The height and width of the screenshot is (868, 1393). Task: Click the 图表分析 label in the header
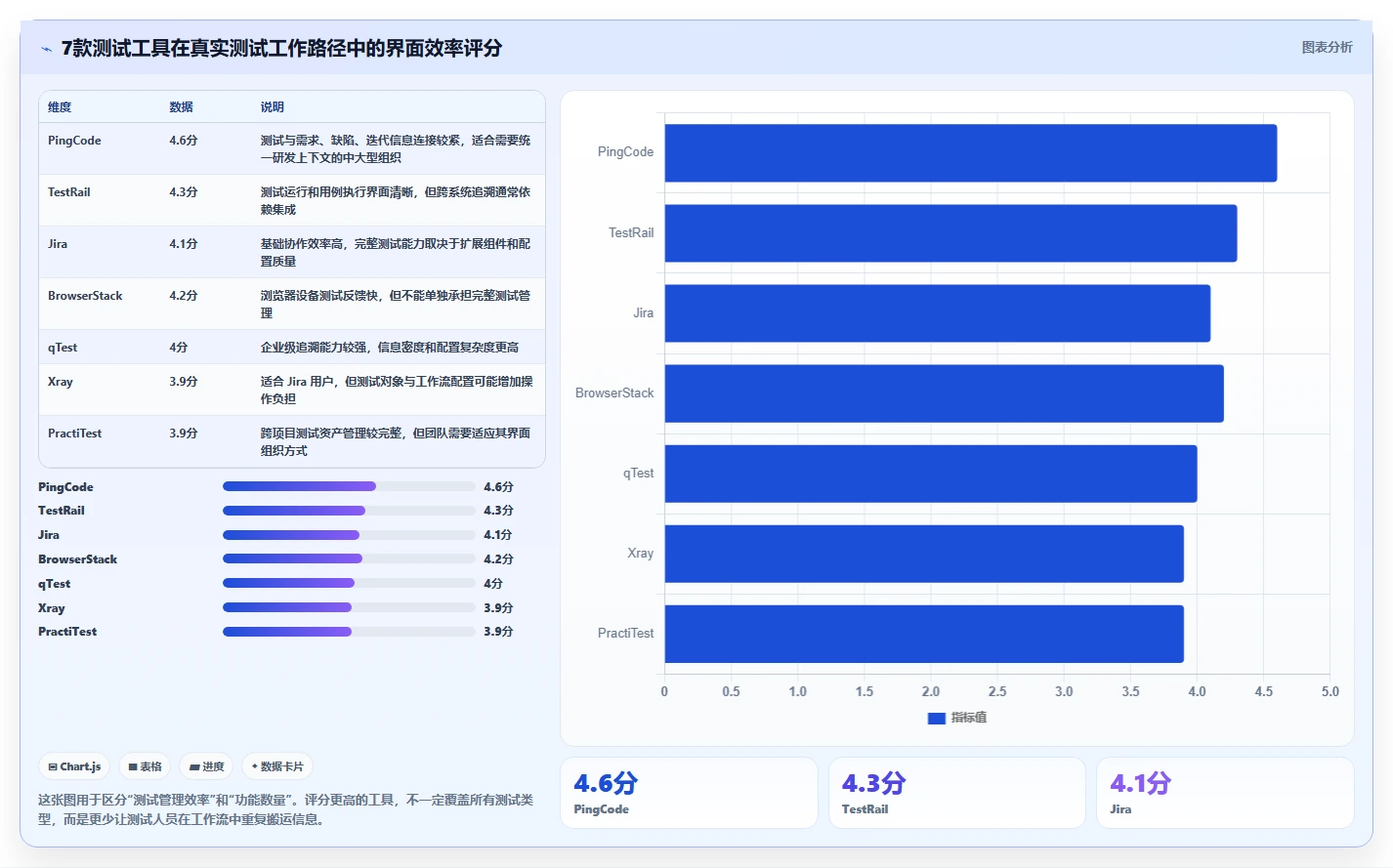1327,47
